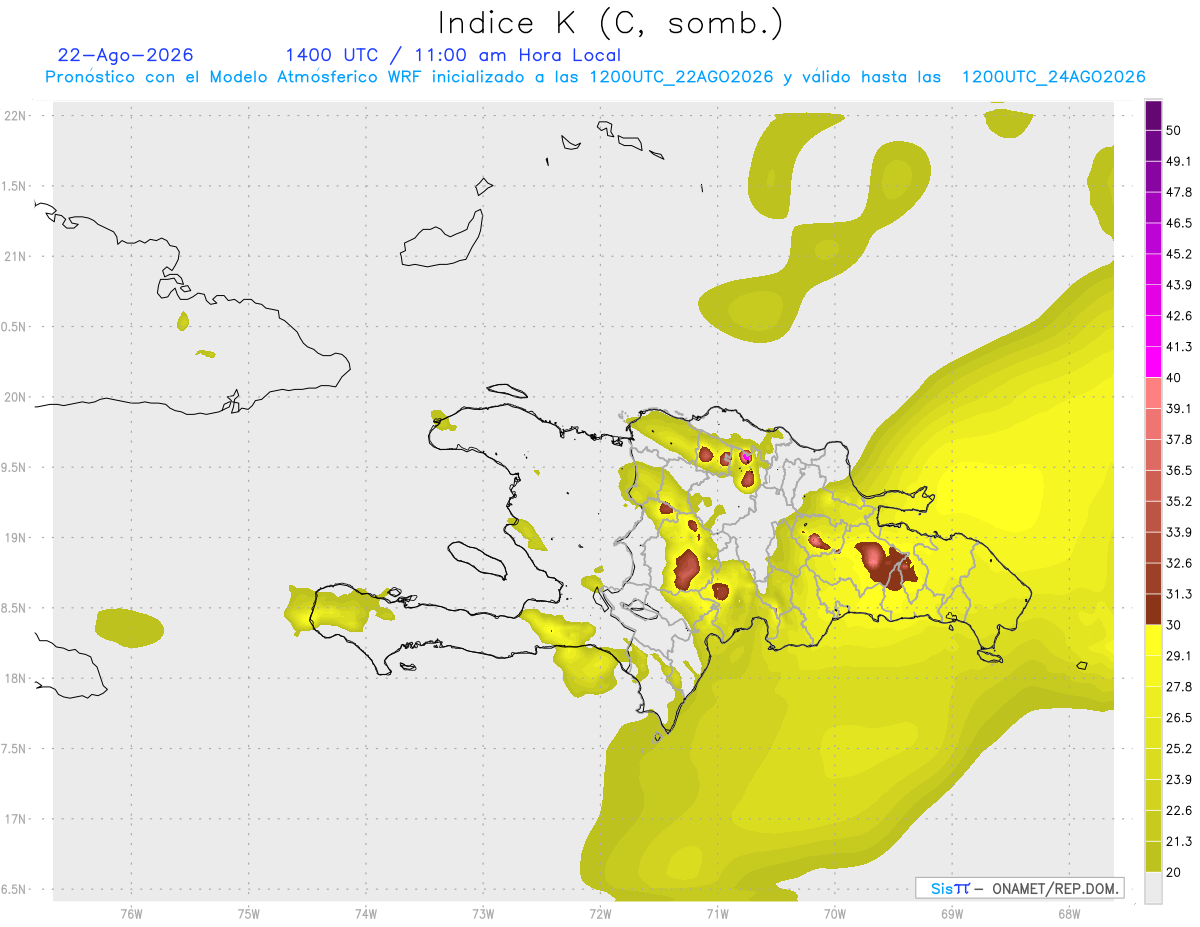1200x927 pixels.
Task: Click the colorbar value '23.9'
Action: [x=1178, y=780]
